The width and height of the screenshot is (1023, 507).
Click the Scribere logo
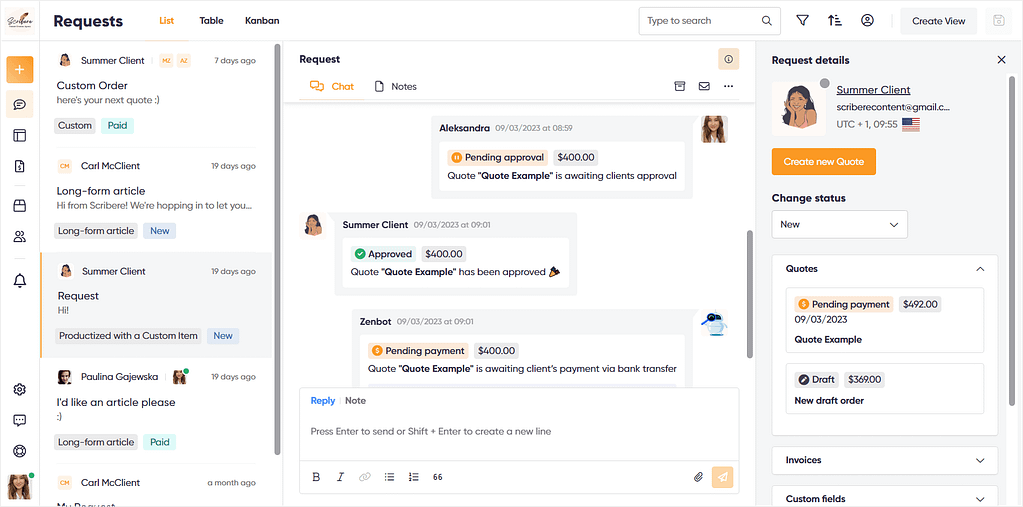point(20,21)
